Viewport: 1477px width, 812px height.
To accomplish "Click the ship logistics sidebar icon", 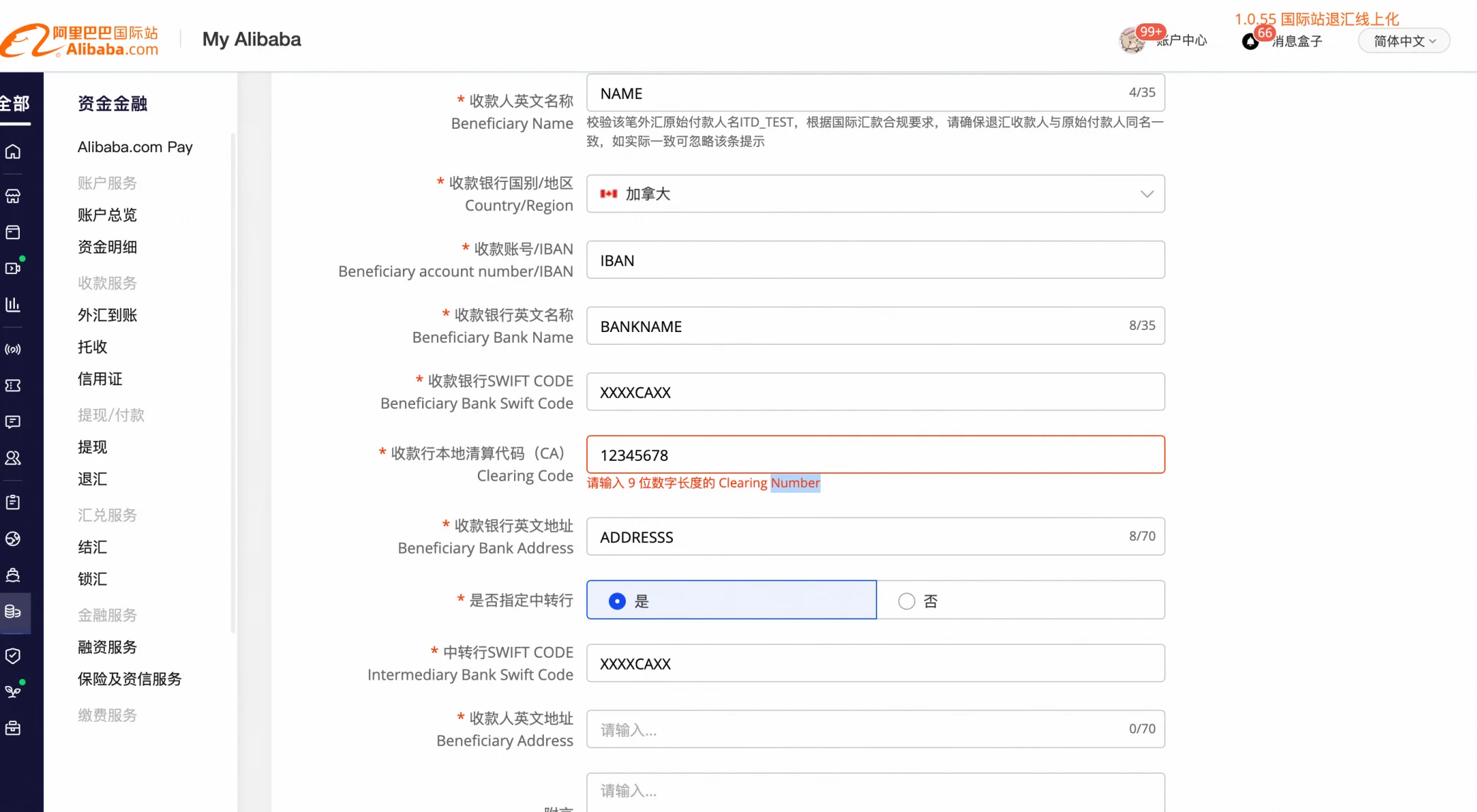I will pyautogui.click(x=13, y=575).
